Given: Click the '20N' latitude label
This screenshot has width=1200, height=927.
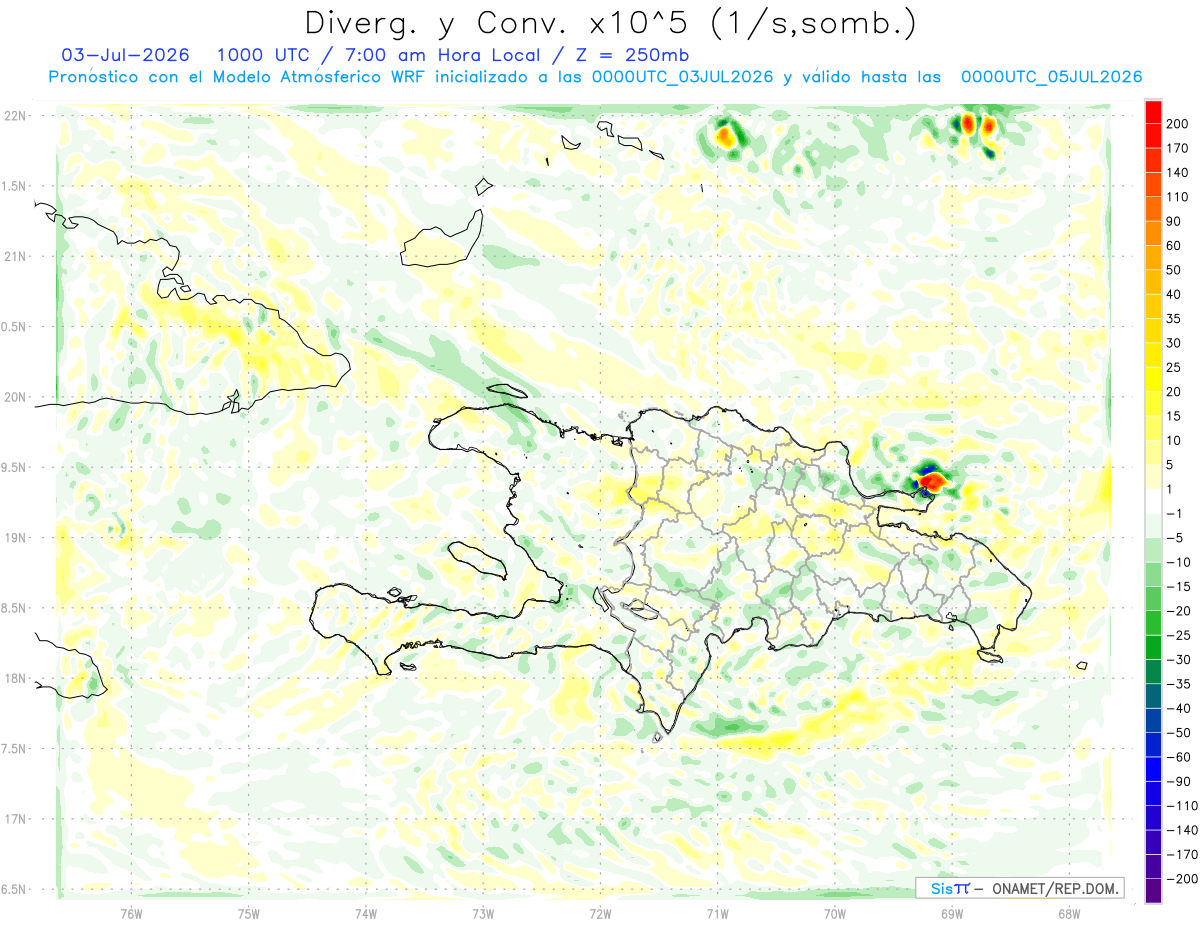Looking at the screenshot, I should click(x=15, y=397).
